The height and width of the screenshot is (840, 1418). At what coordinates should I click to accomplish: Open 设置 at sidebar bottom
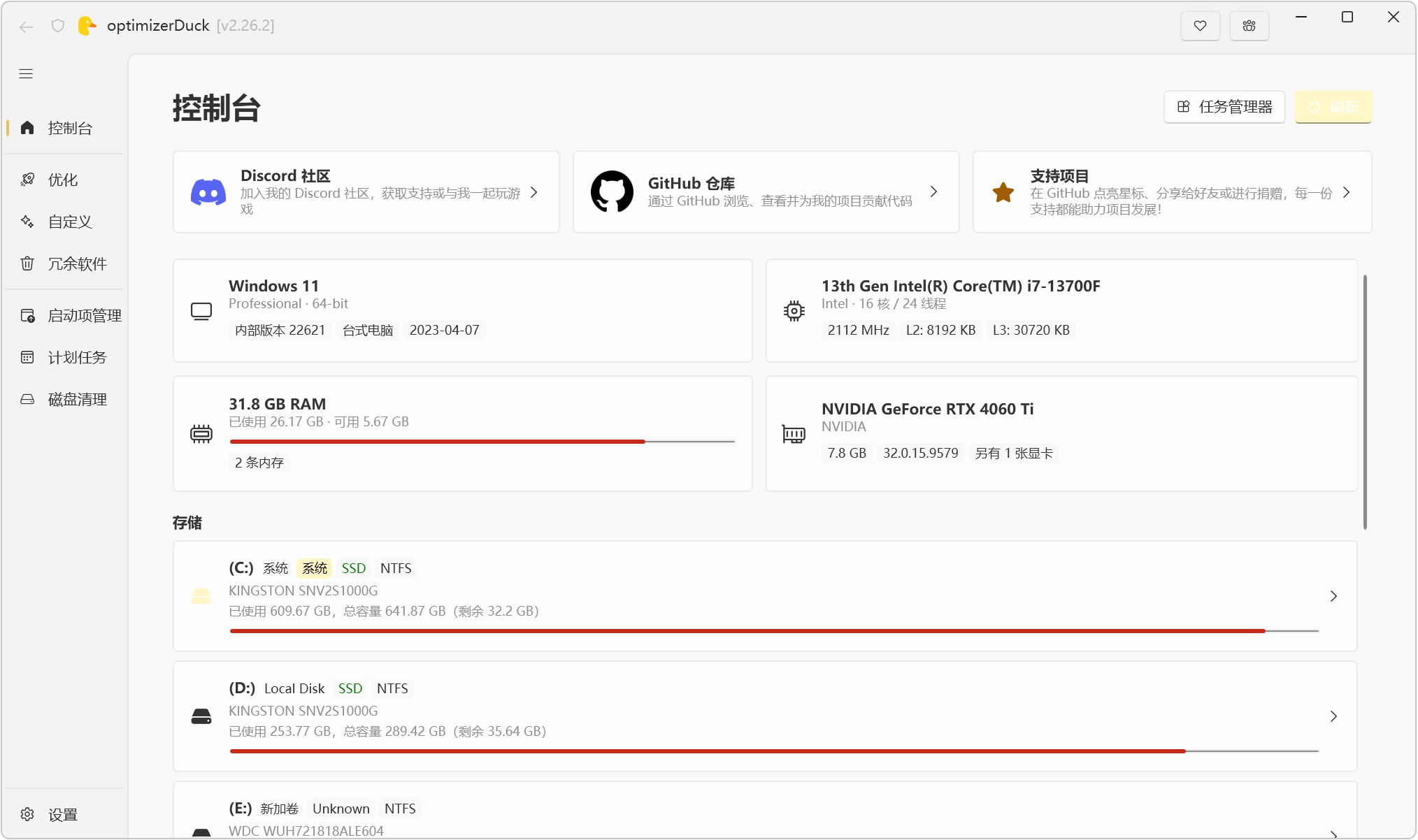tap(64, 814)
